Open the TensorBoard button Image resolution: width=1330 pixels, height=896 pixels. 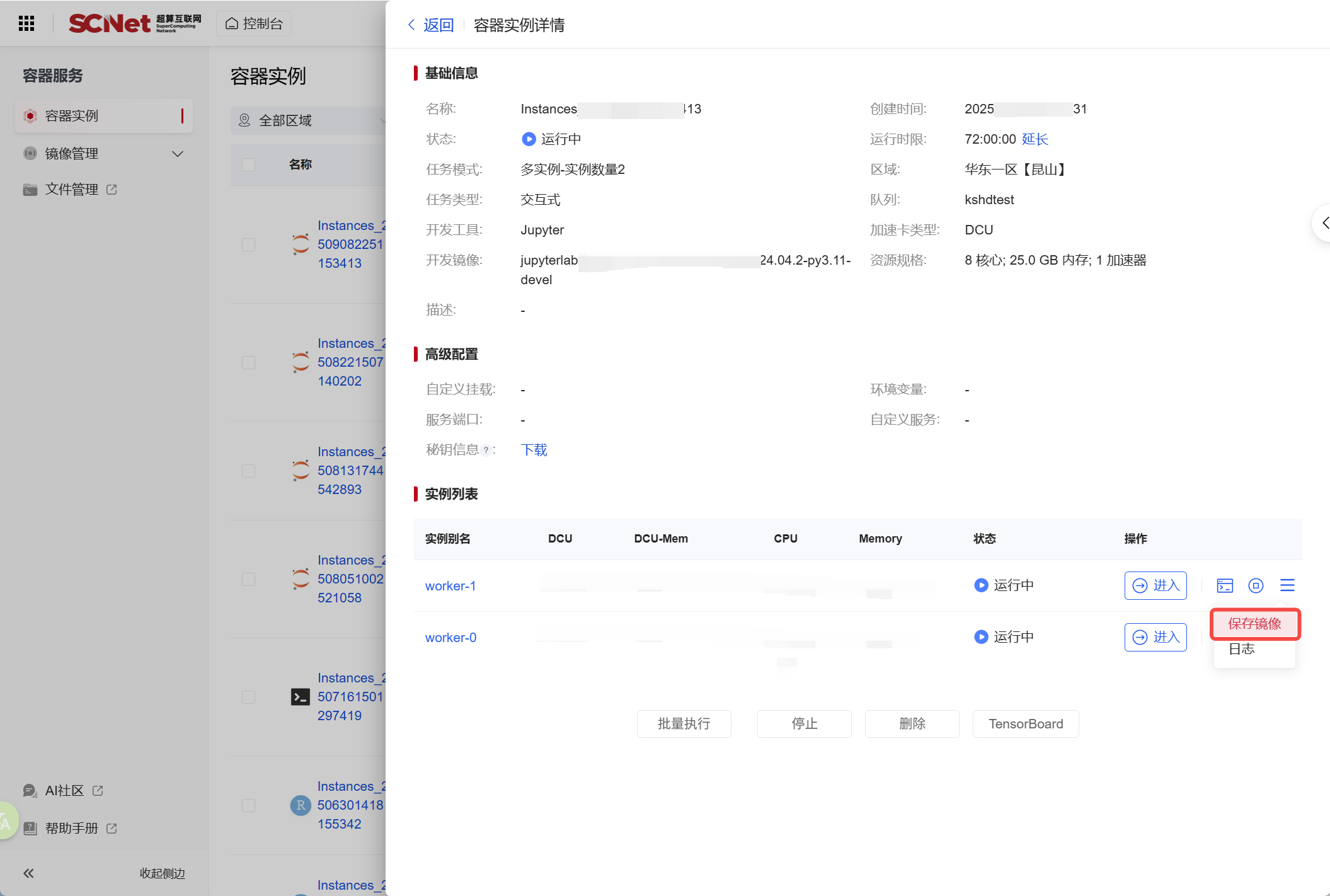pos(1025,724)
